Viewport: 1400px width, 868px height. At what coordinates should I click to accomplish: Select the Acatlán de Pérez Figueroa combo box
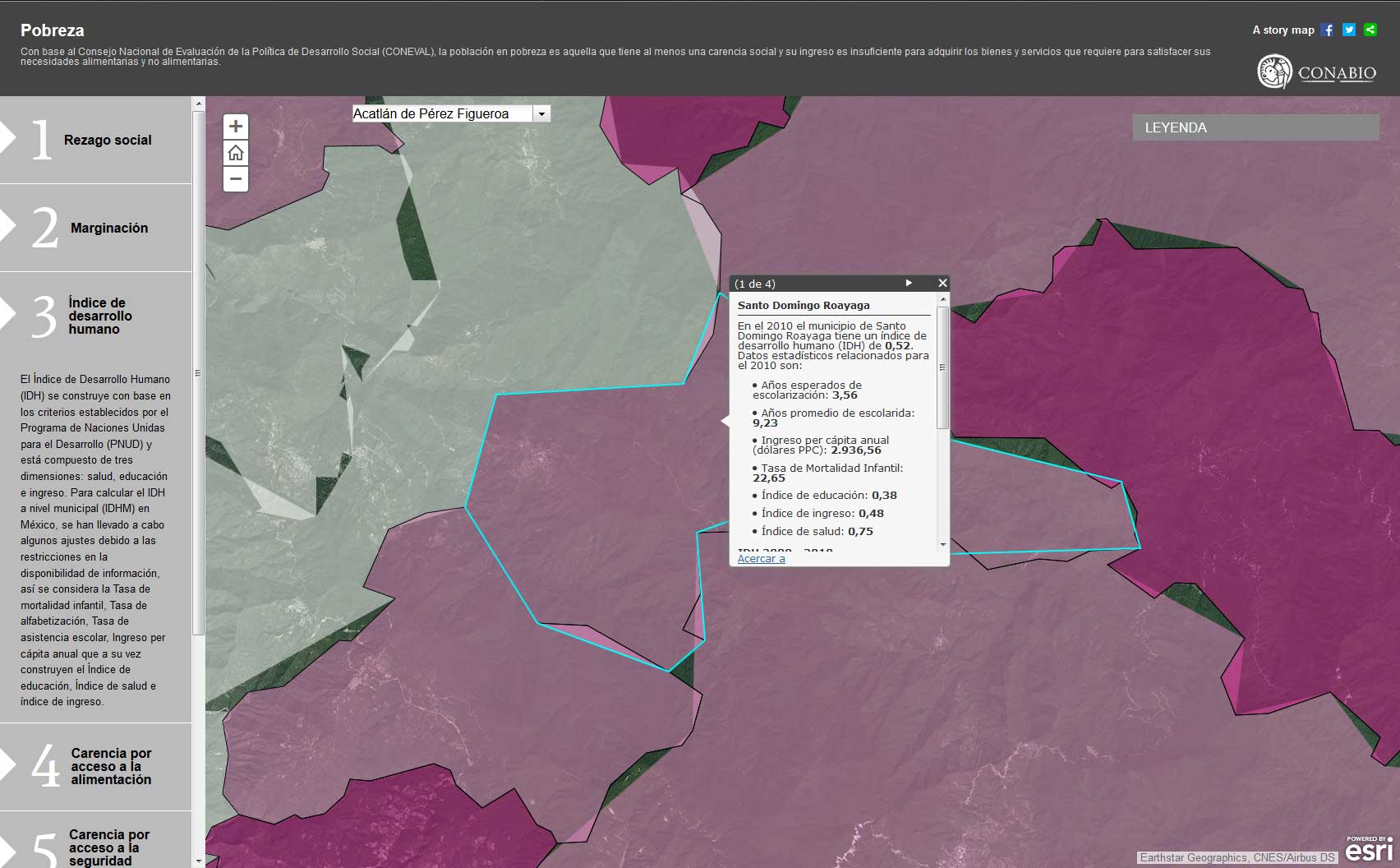(451, 114)
